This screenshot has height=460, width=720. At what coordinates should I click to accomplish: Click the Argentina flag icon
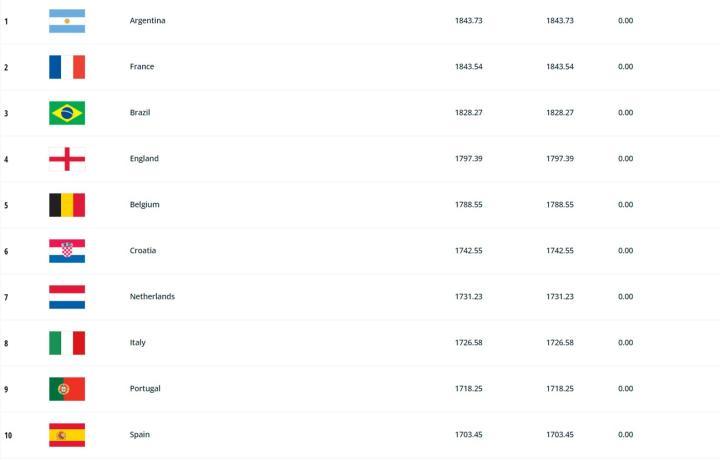coord(67,21)
